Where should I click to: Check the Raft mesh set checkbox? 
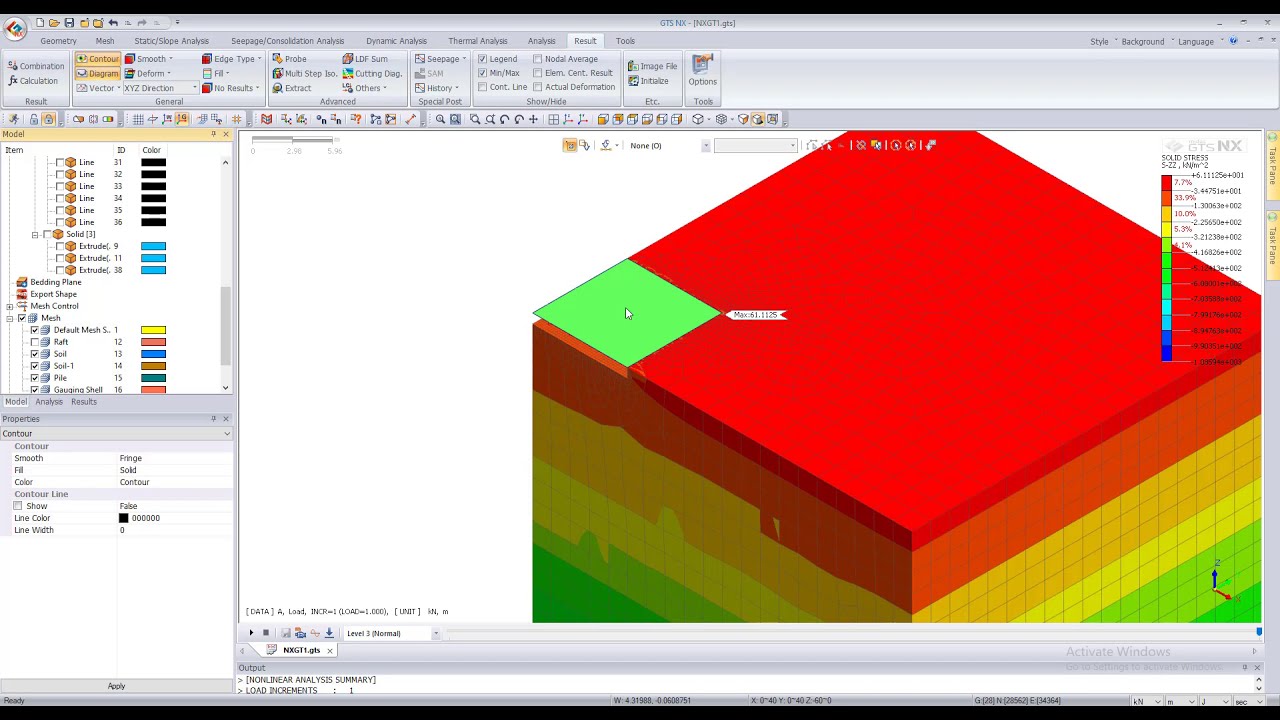(35, 342)
